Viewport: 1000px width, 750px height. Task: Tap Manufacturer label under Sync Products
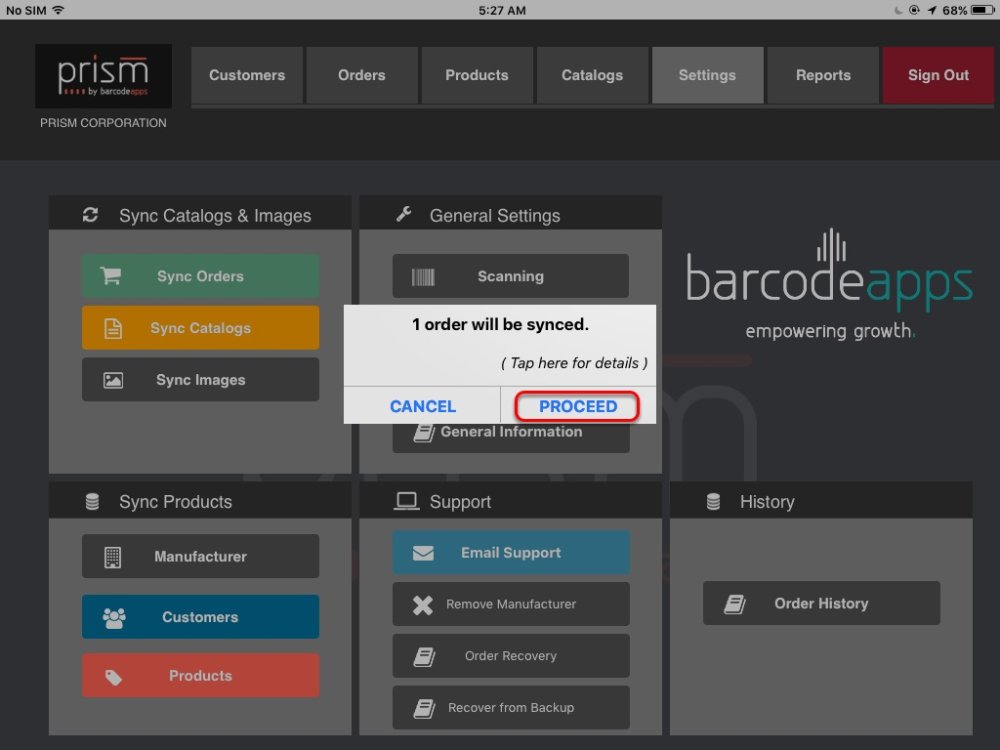200,556
